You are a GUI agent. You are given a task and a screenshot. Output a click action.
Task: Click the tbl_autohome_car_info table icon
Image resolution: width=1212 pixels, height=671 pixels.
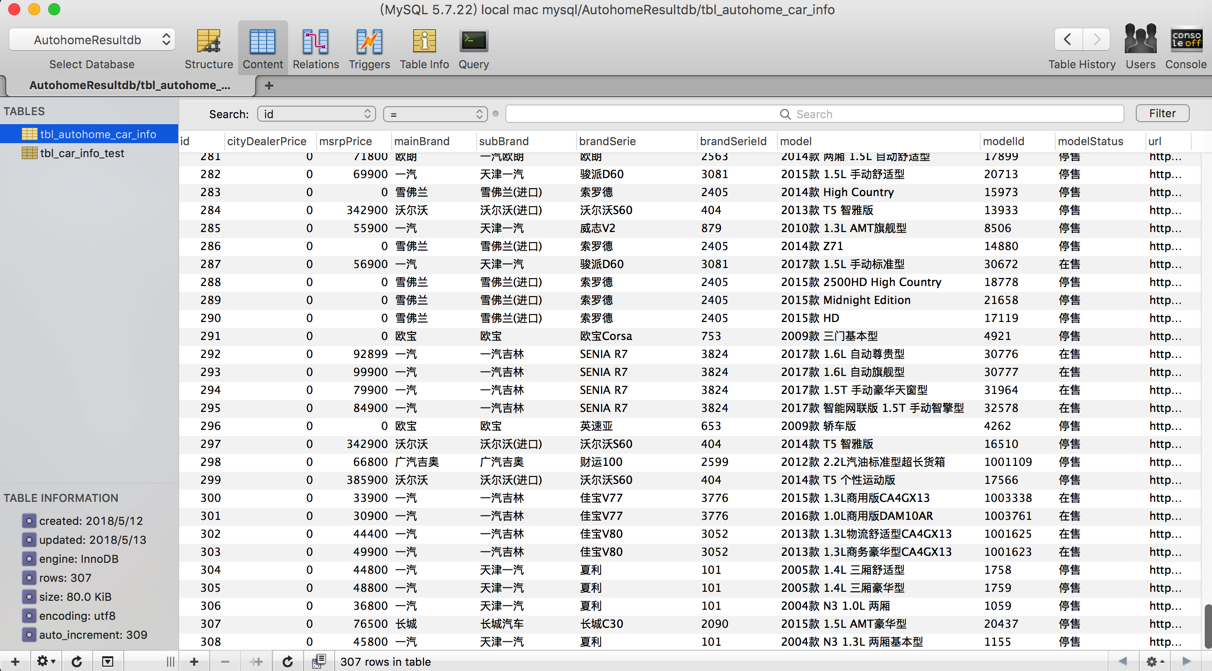(29, 134)
